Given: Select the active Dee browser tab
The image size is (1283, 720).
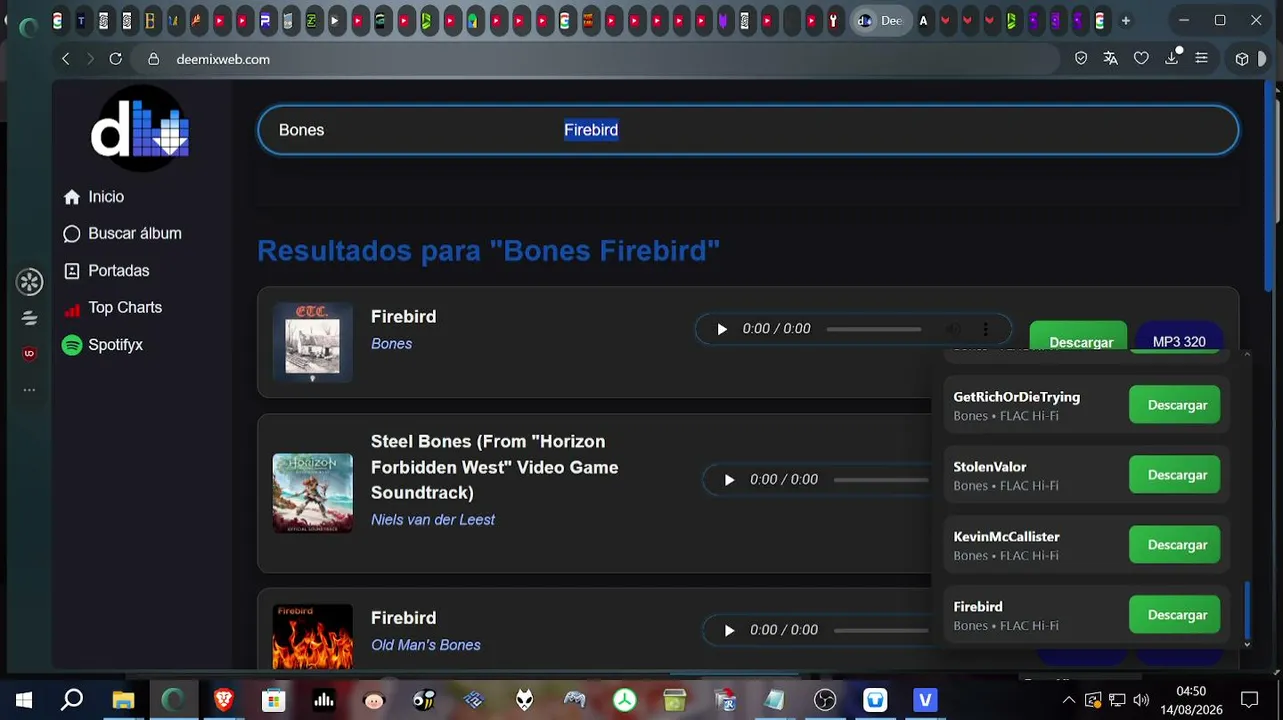Looking at the screenshot, I should pos(880,20).
